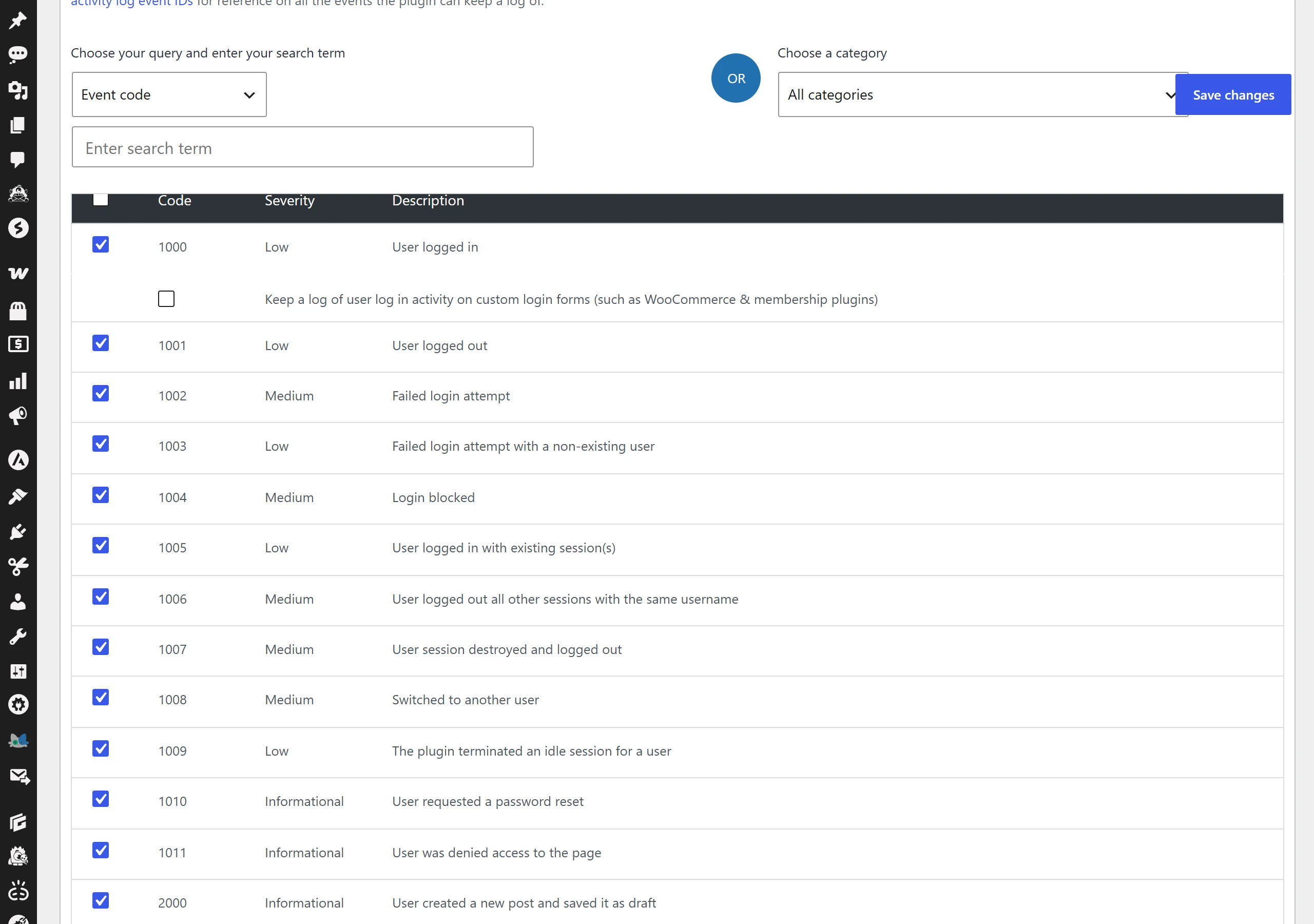Click the Description column header
This screenshot has width=1314, height=924.
point(428,200)
